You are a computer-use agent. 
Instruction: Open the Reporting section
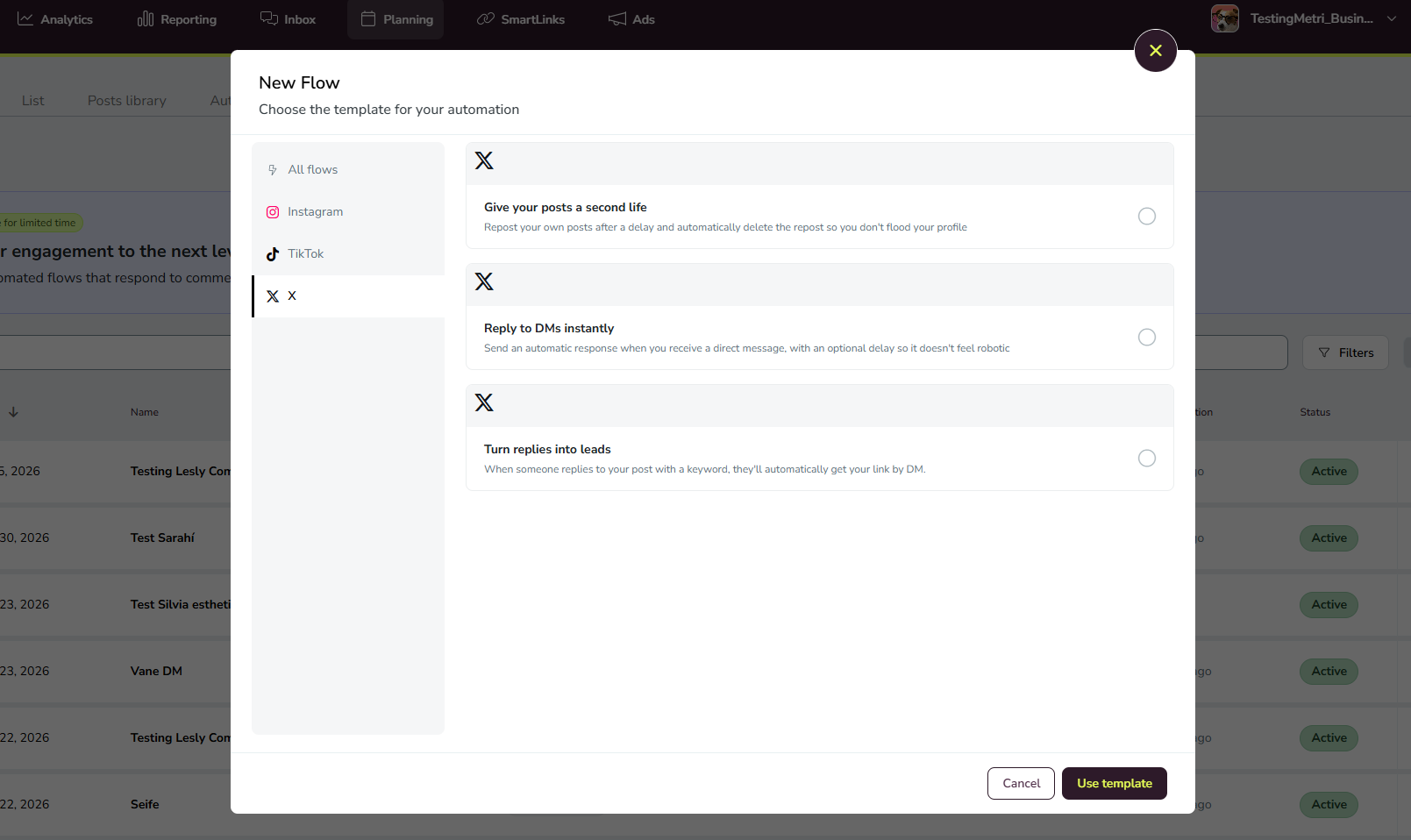point(177,19)
